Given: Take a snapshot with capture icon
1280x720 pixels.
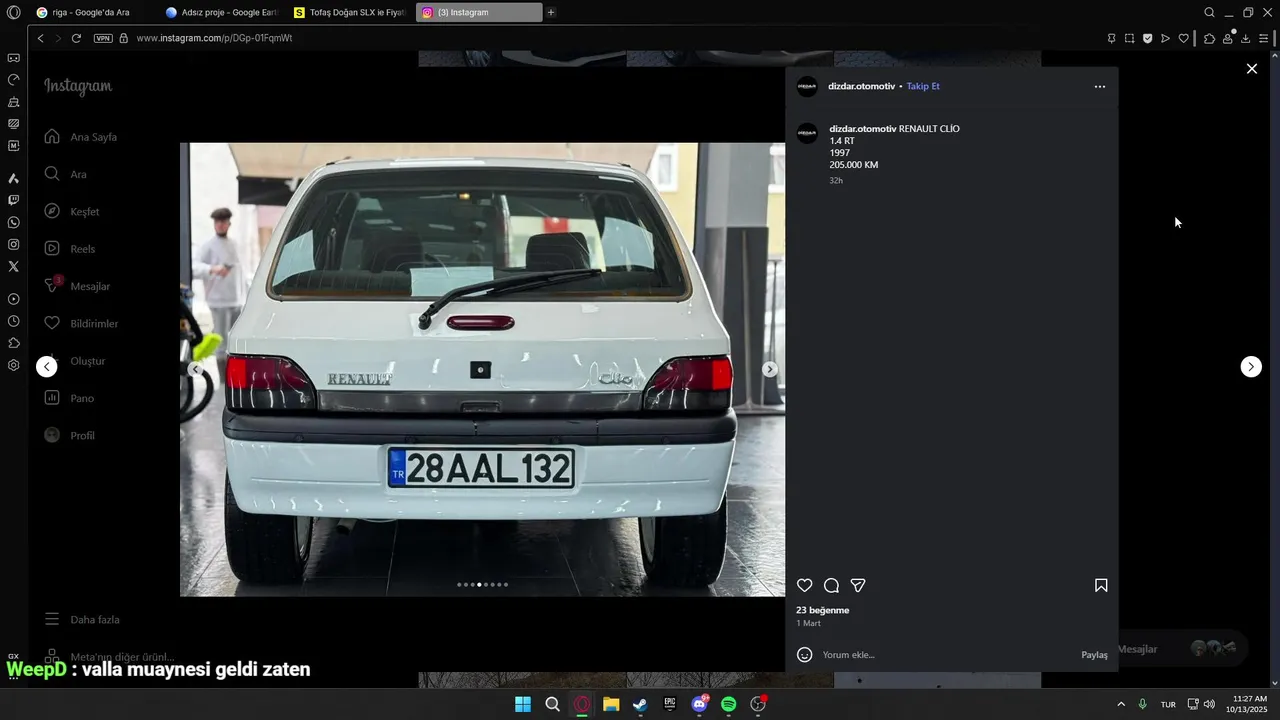Looking at the screenshot, I should (x=1129, y=38).
